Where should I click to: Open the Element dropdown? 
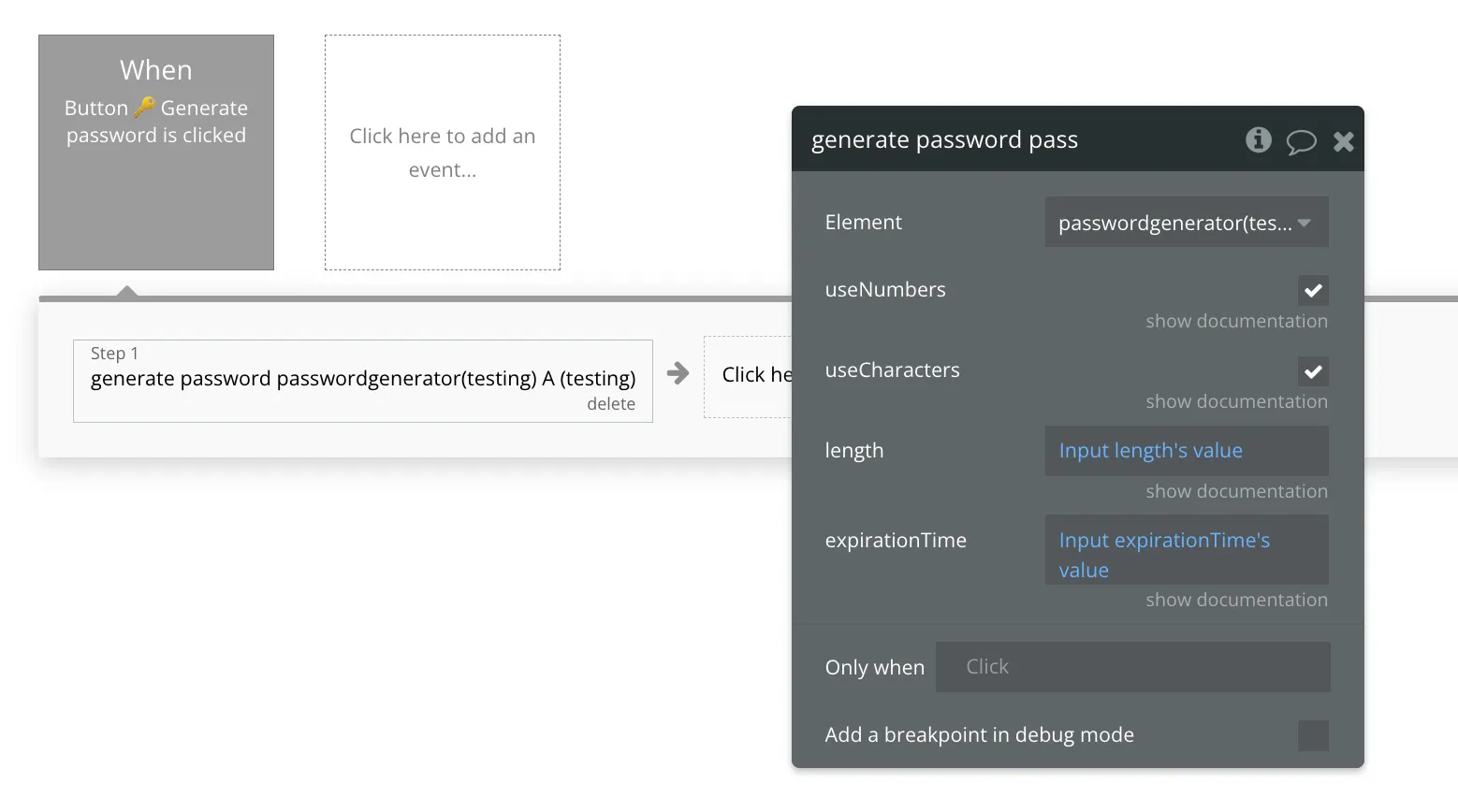(1186, 223)
